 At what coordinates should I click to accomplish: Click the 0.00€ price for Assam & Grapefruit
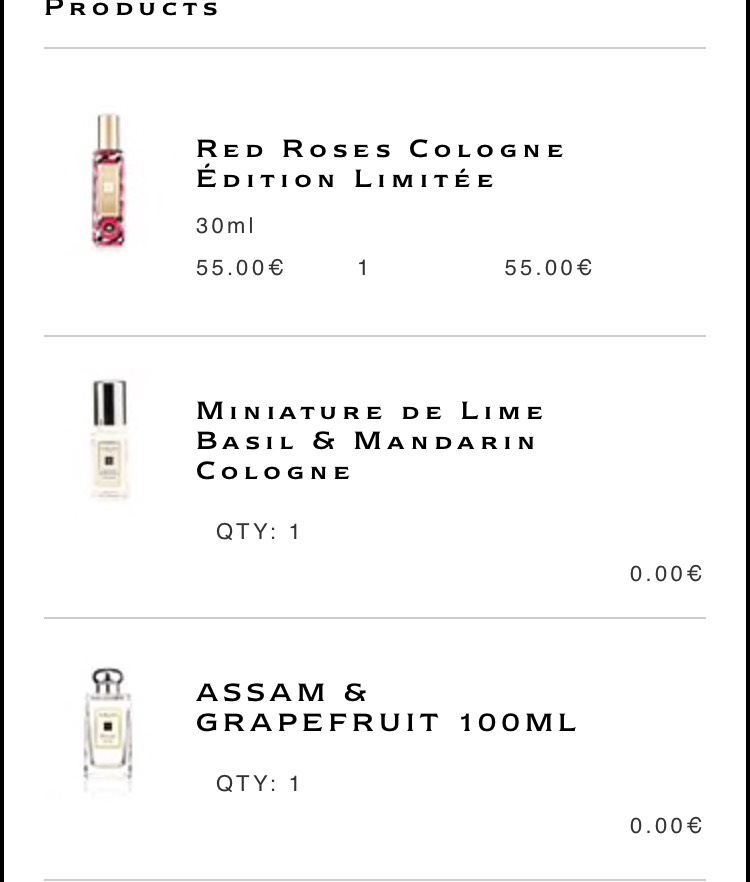coord(666,826)
